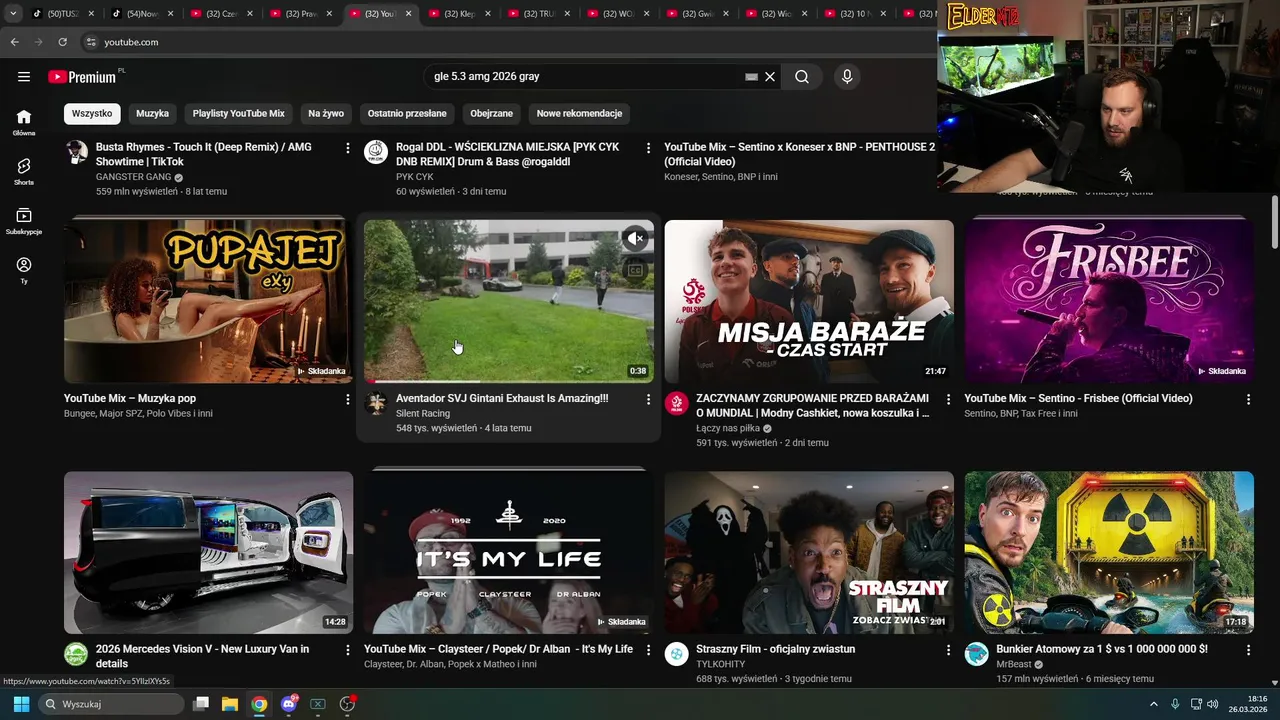Open options menu for Busta Rhymes video
This screenshot has width=1280, height=720.
pyautogui.click(x=348, y=148)
